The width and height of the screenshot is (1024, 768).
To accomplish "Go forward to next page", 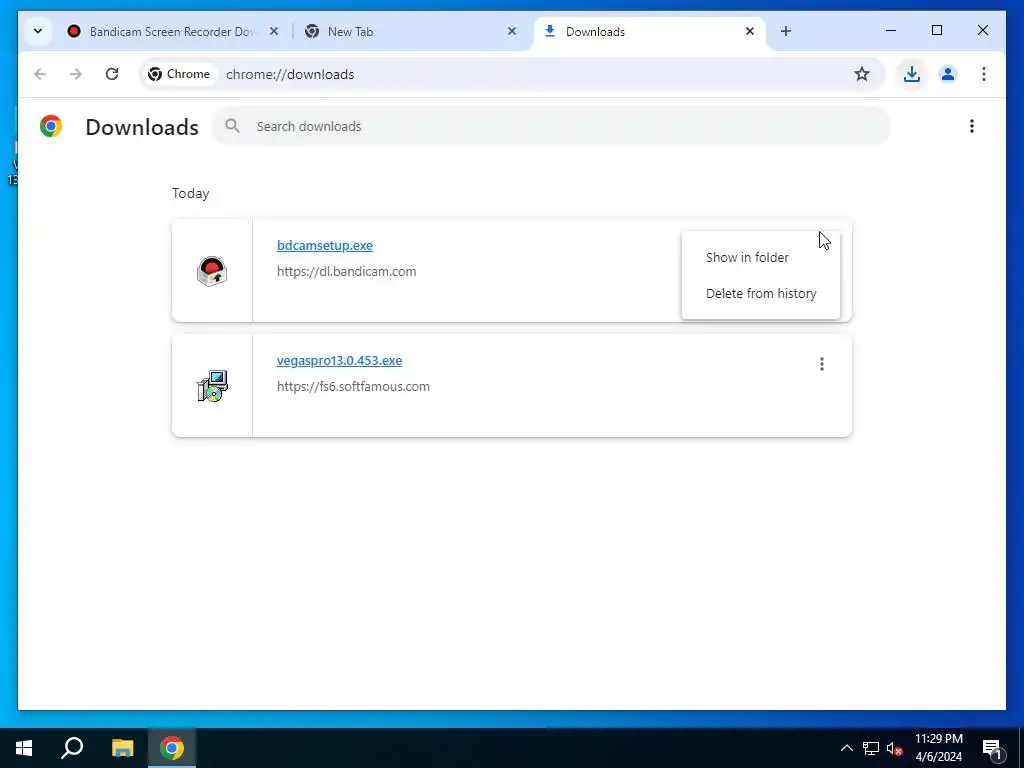I will tap(76, 74).
